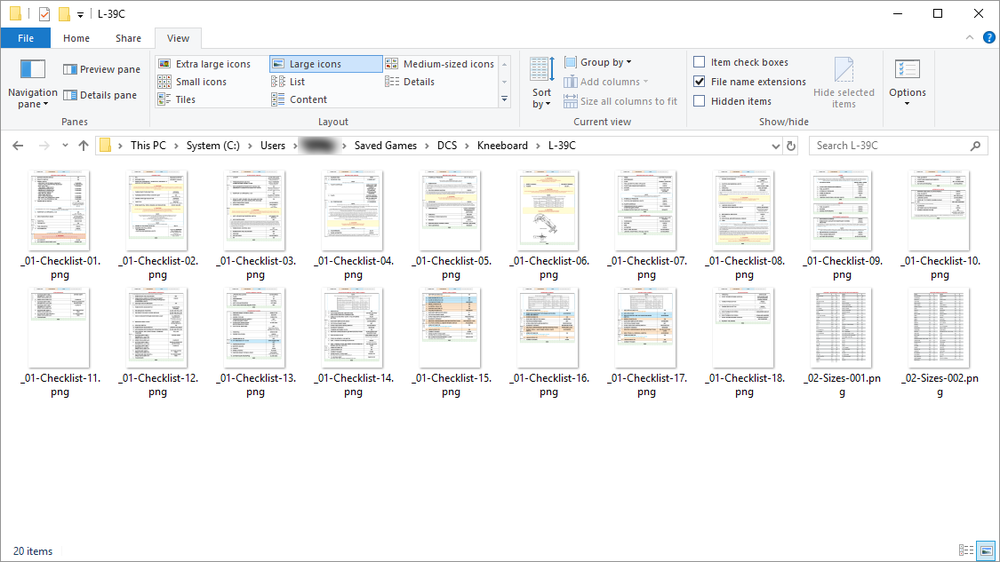Select Medium-sized icons layout

440,64
